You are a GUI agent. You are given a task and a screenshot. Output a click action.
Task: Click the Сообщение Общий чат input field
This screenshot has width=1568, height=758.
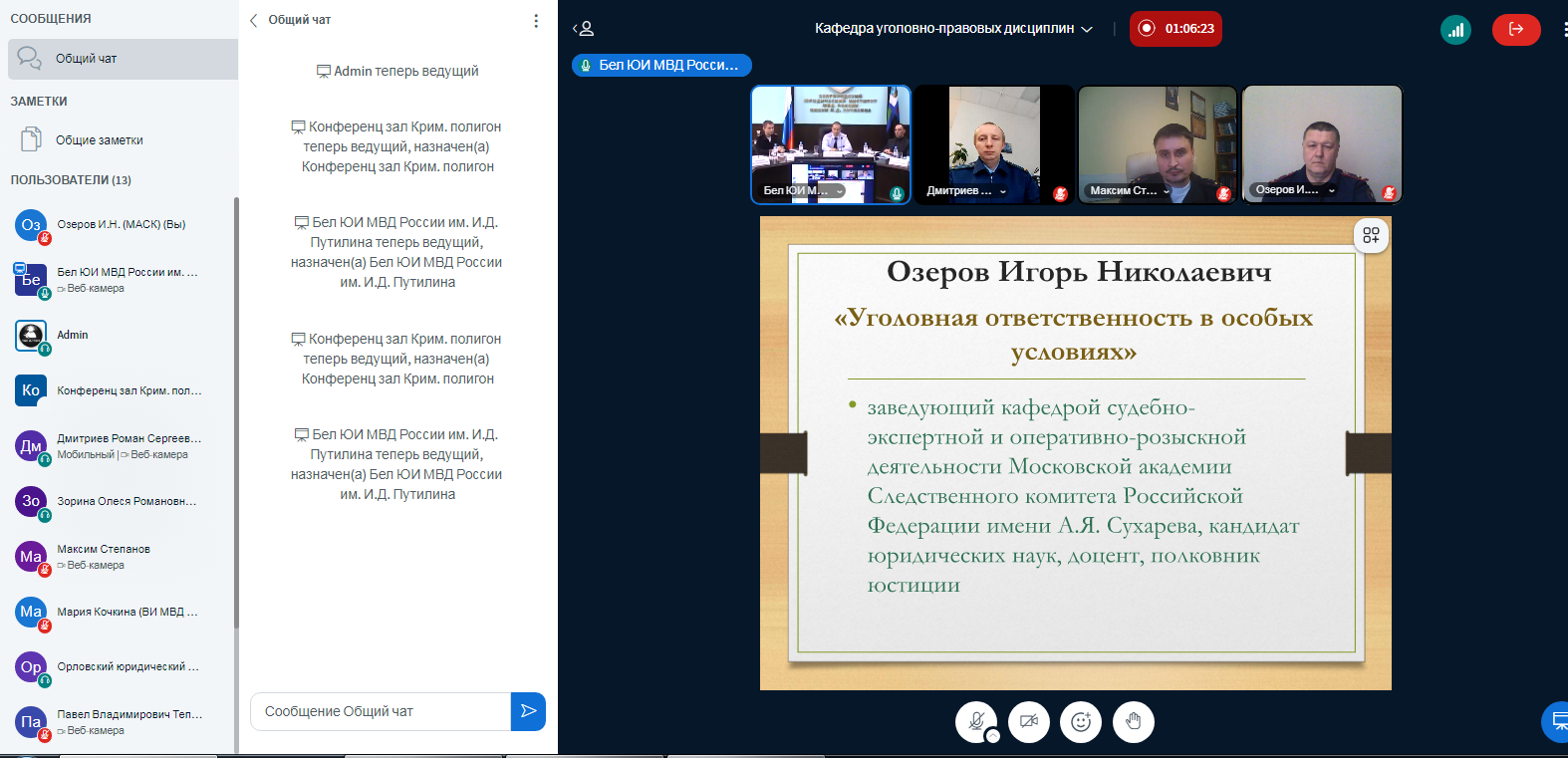click(x=380, y=711)
